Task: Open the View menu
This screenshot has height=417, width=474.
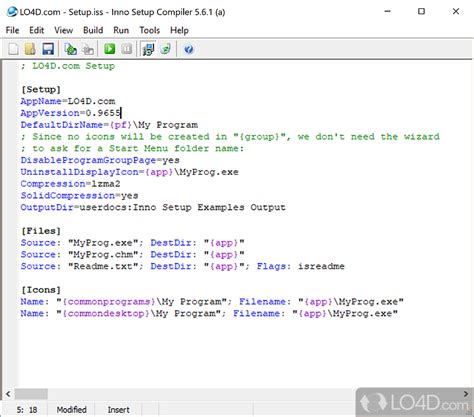Action: (63, 30)
